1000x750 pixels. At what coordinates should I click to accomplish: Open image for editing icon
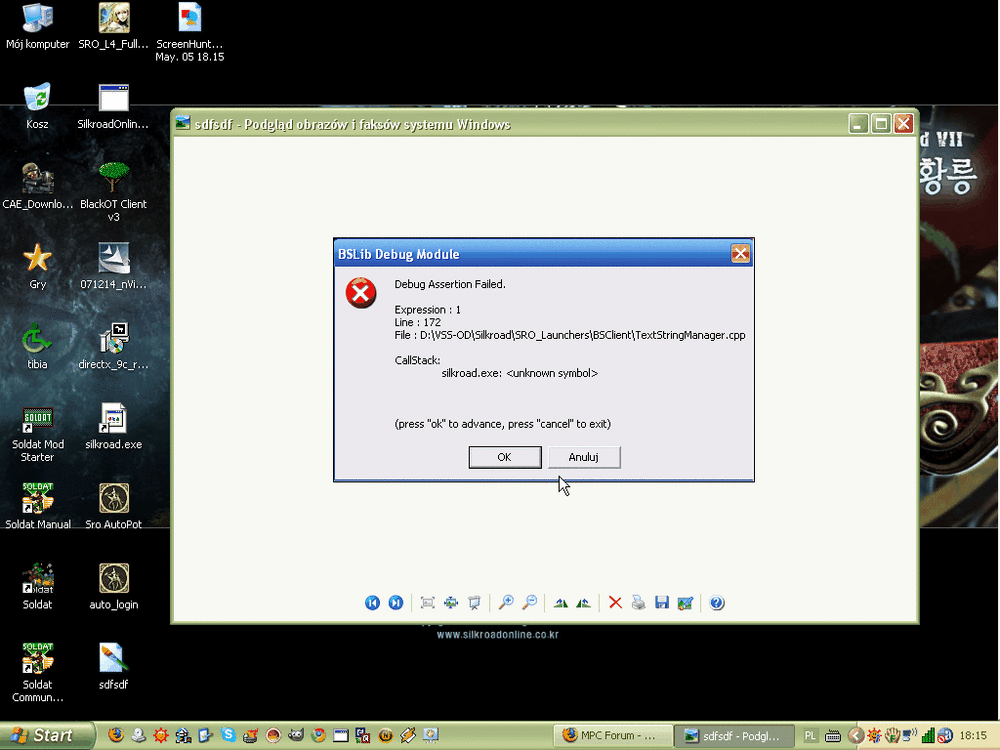[x=686, y=603]
